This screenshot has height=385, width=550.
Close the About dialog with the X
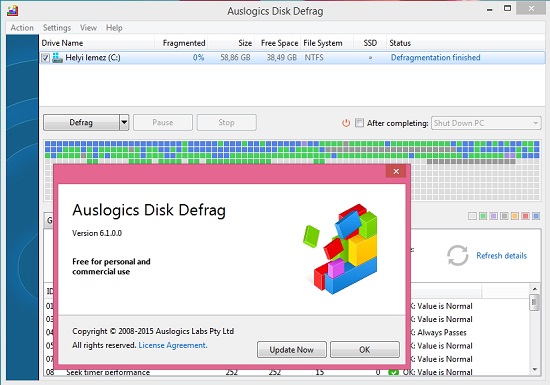[x=396, y=171]
